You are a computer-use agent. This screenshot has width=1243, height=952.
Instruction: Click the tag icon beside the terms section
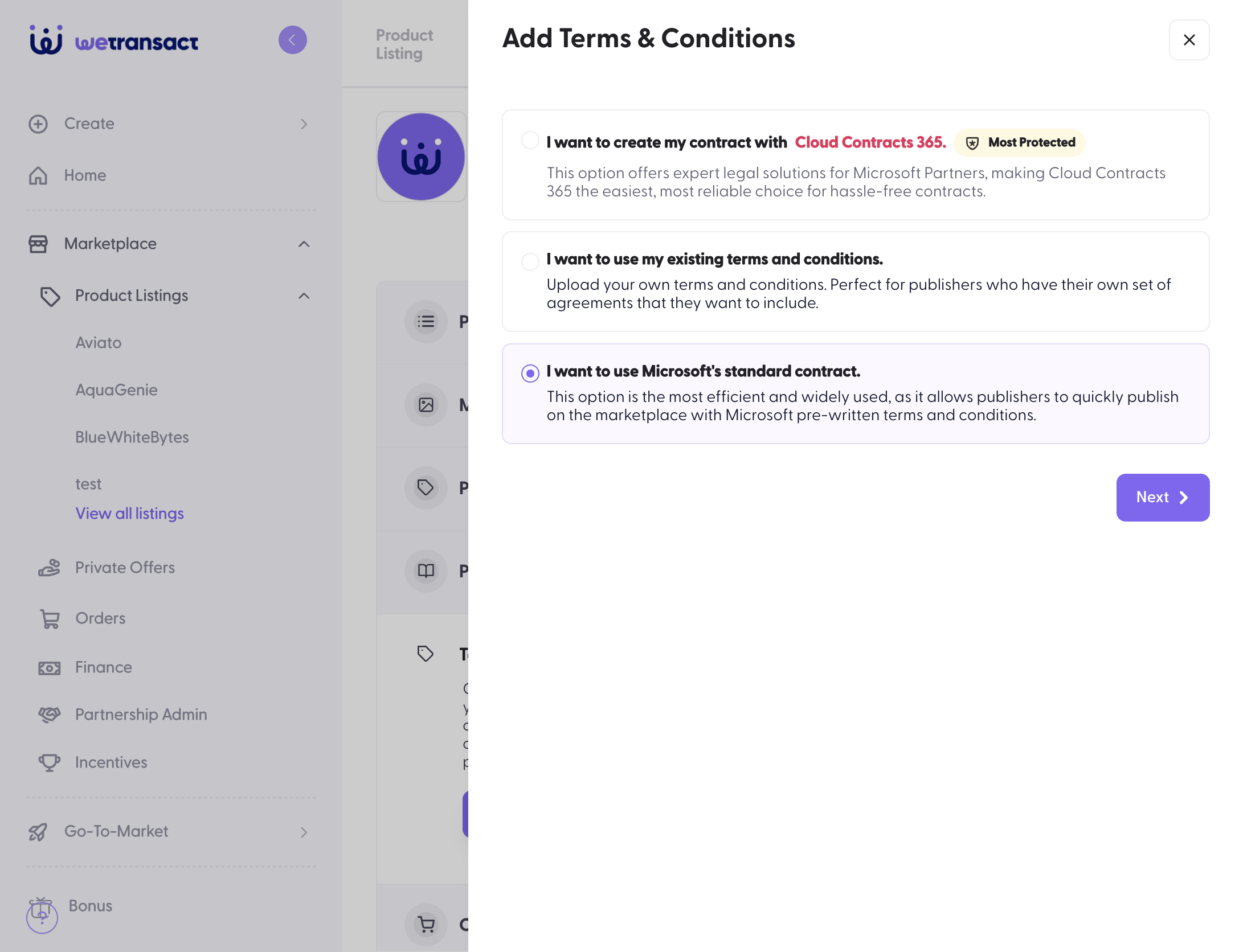(426, 654)
